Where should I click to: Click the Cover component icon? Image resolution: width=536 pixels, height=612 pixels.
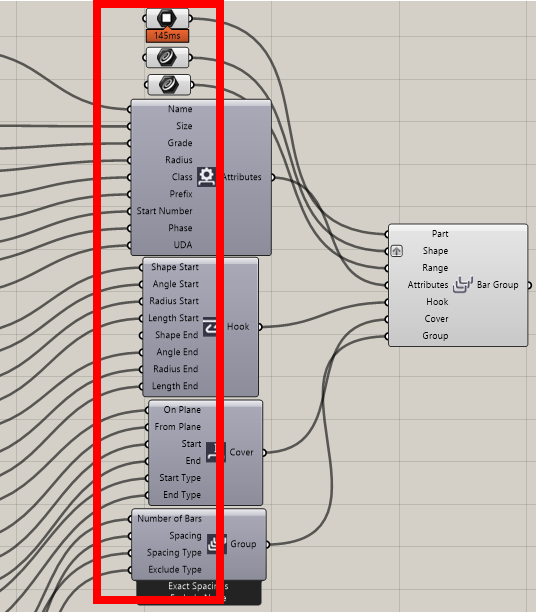click(x=216, y=452)
